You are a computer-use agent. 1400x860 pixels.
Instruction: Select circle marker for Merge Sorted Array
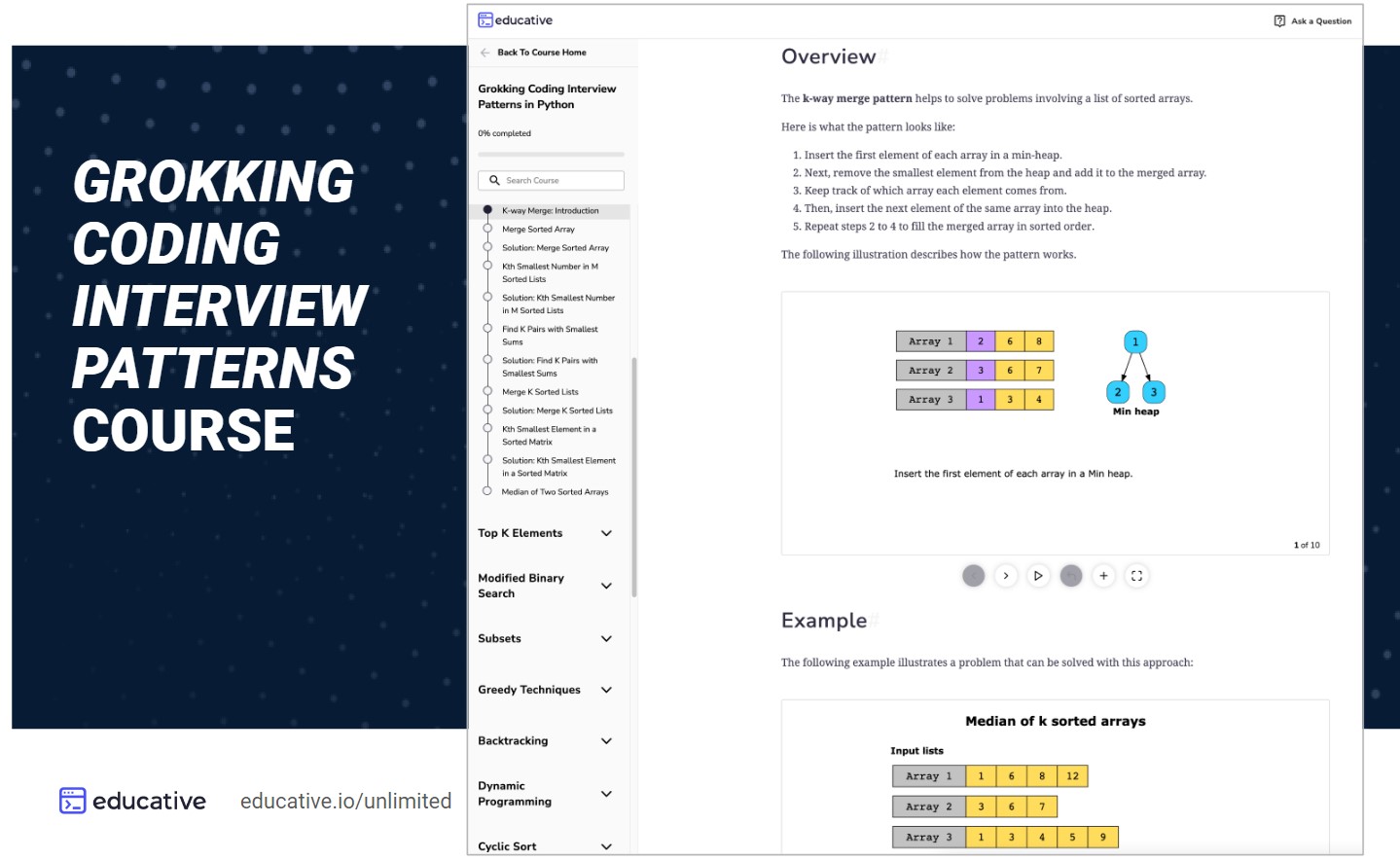pyautogui.click(x=487, y=229)
